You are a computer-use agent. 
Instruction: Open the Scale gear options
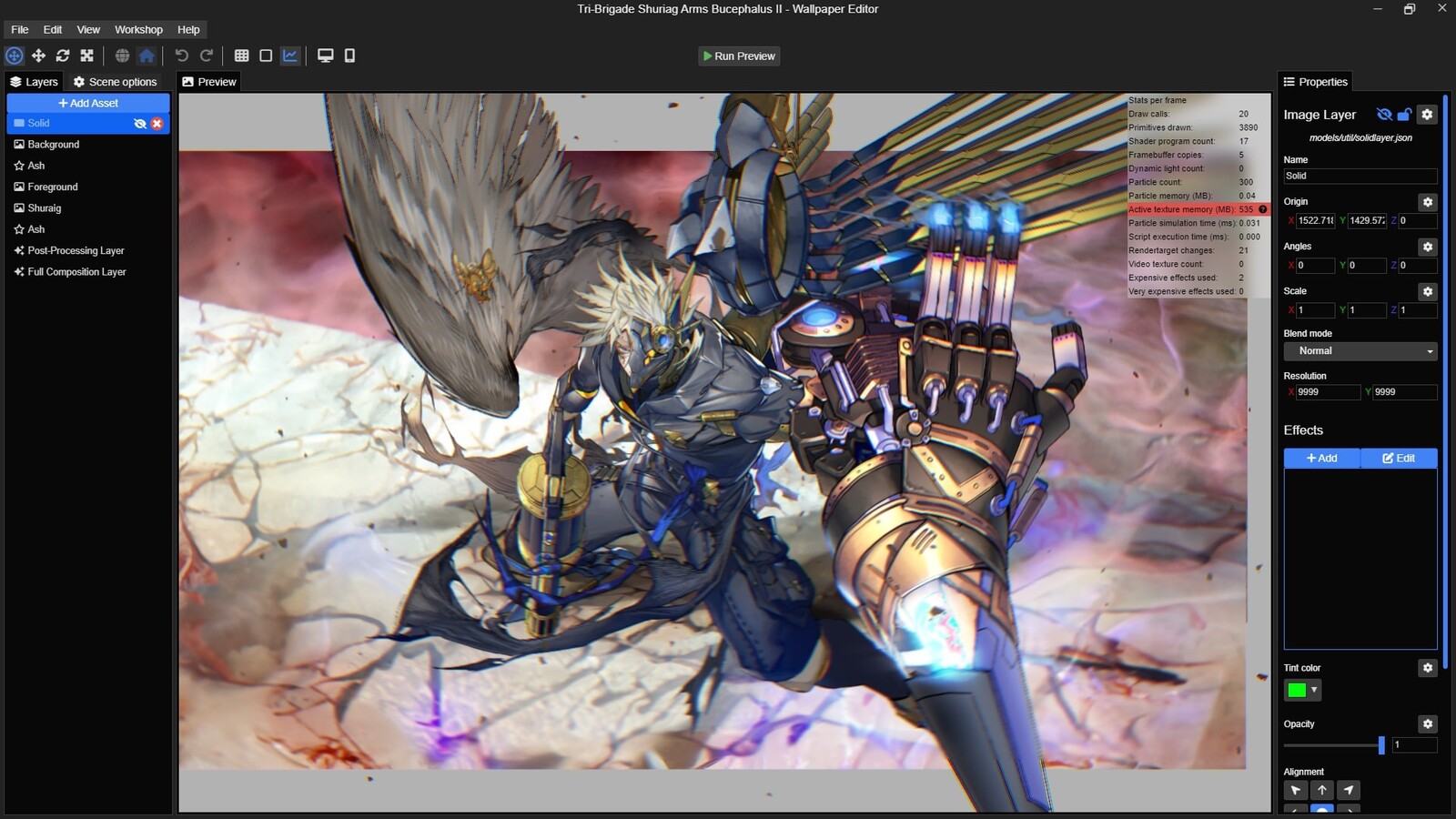[x=1428, y=291]
